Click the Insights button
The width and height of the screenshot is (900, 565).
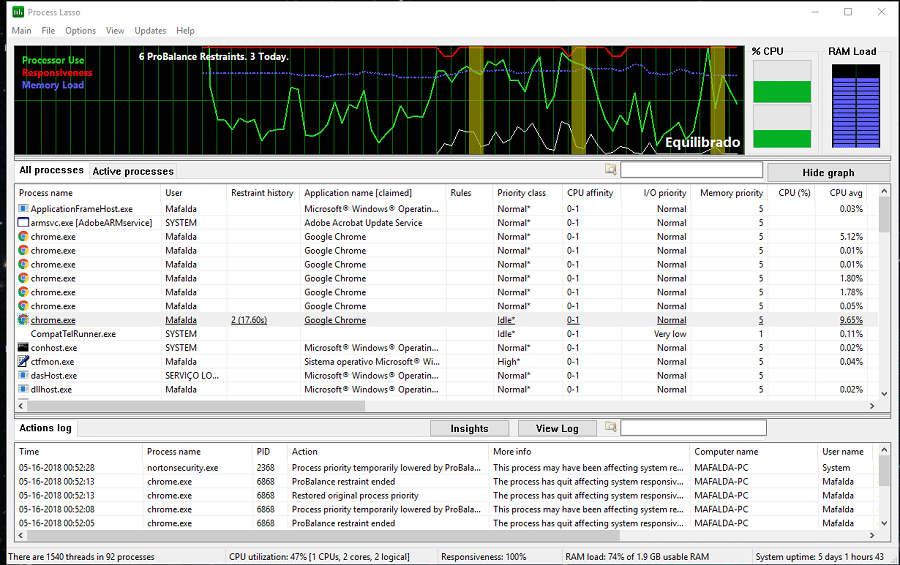tap(470, 429)
